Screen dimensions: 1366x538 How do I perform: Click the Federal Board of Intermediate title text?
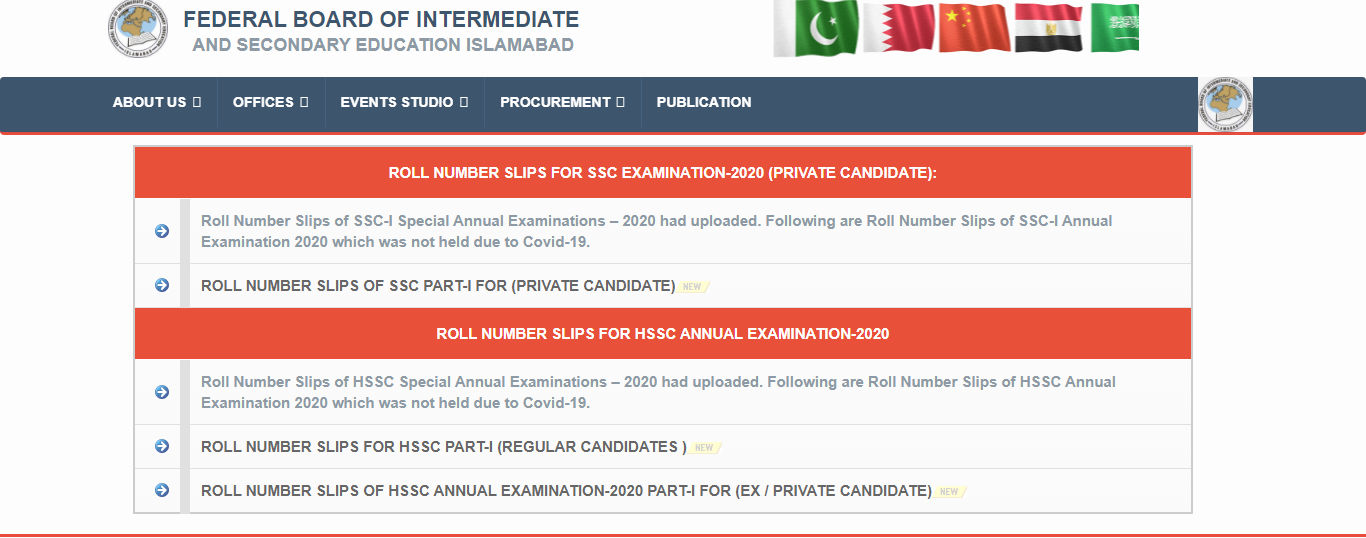tap(381, 19)
